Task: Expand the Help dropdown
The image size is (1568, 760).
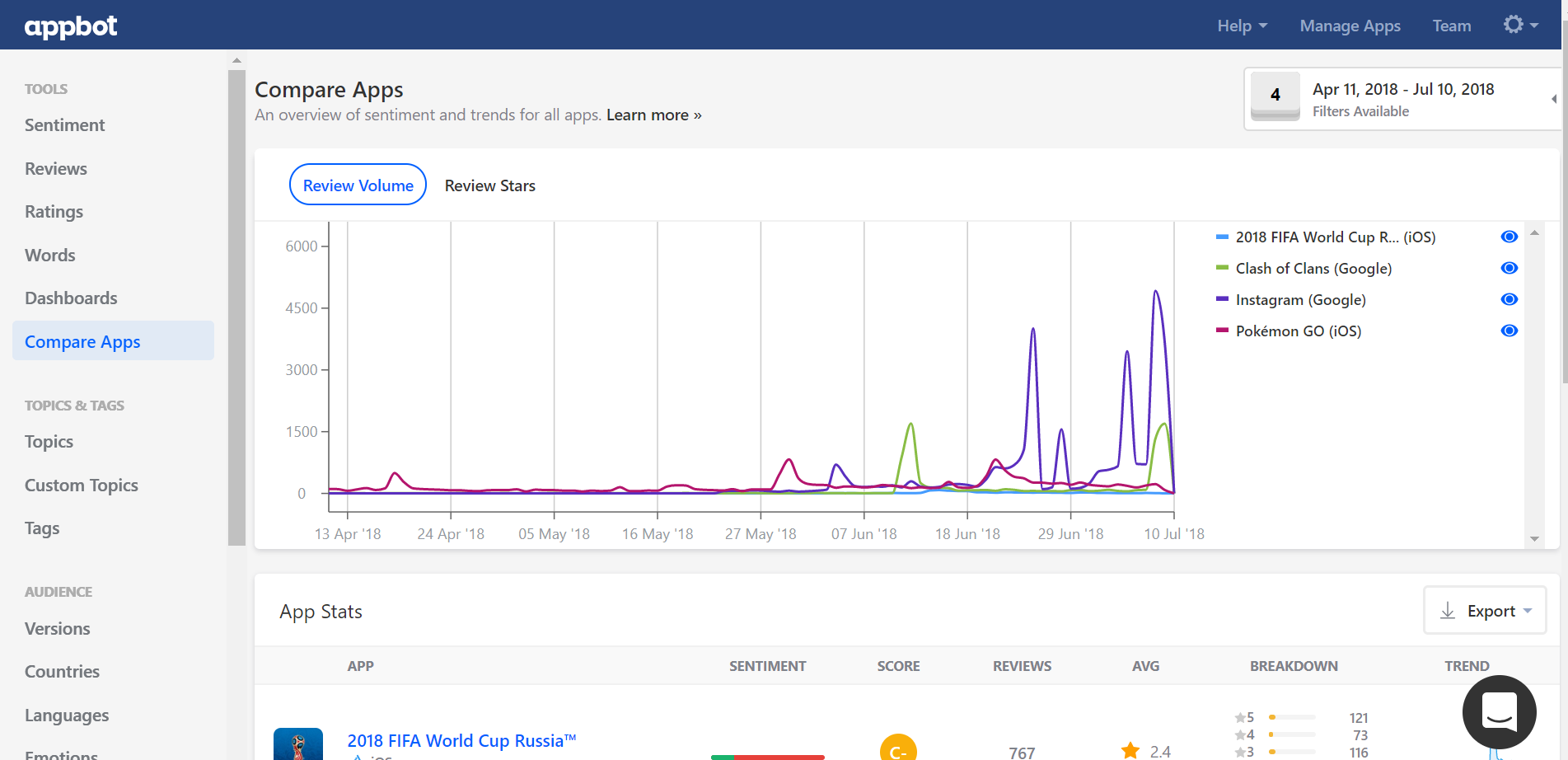Action: pyautogui.click(x=1242, y=26)
